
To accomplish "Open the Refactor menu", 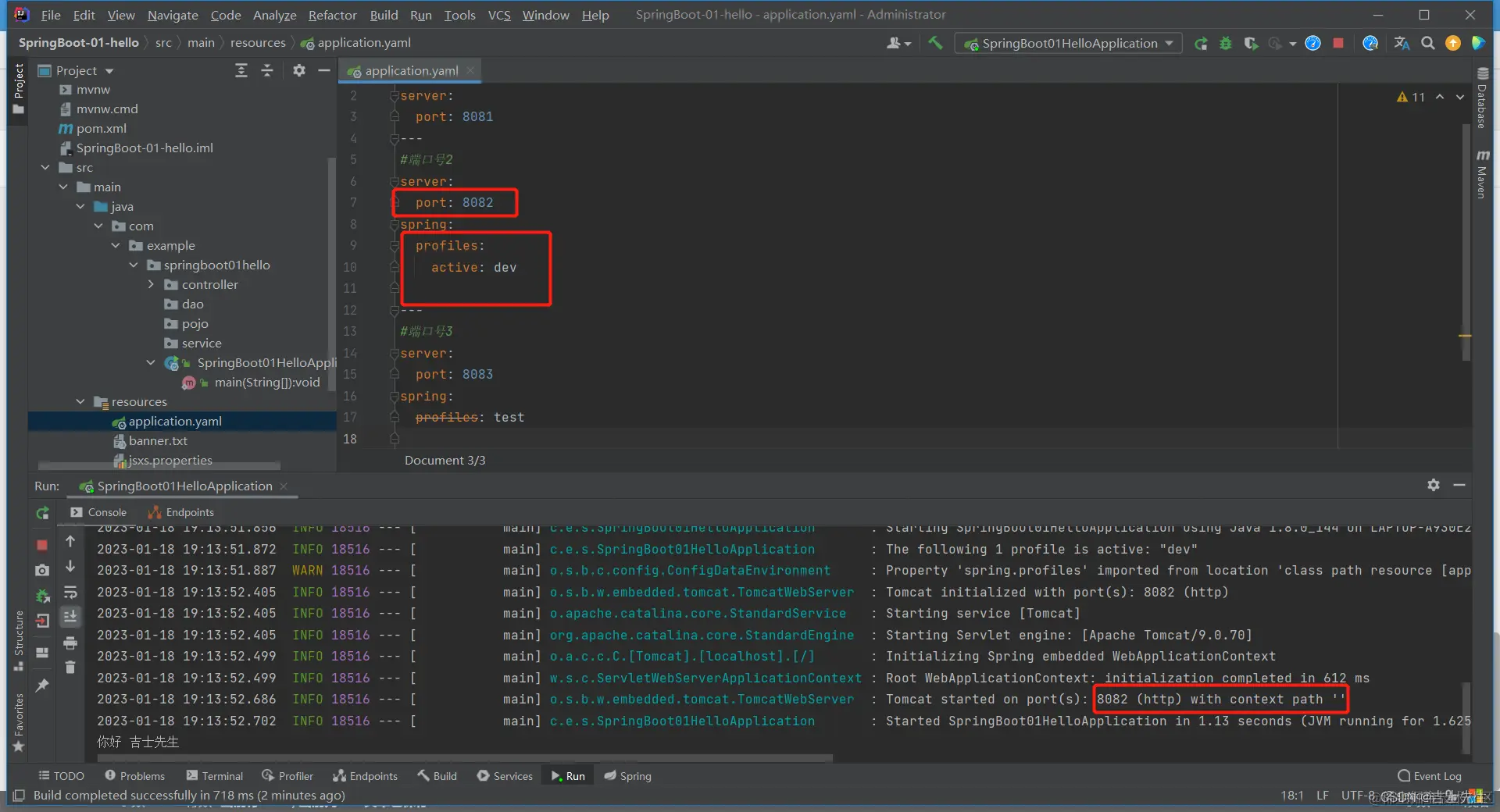I will (x=332, y=15).
